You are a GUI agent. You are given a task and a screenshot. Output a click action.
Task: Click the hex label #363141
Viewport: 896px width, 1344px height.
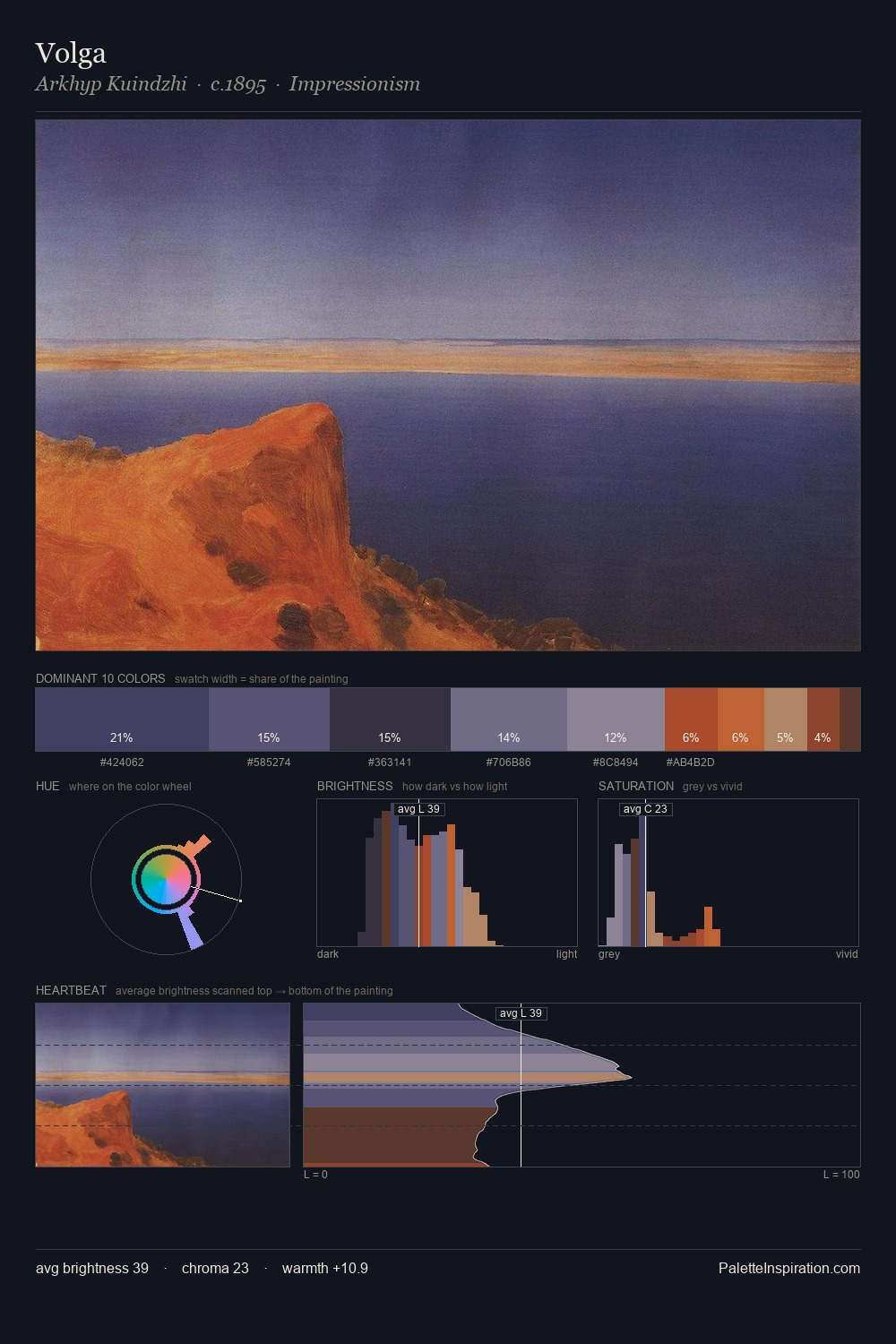(x=390, y=762)
